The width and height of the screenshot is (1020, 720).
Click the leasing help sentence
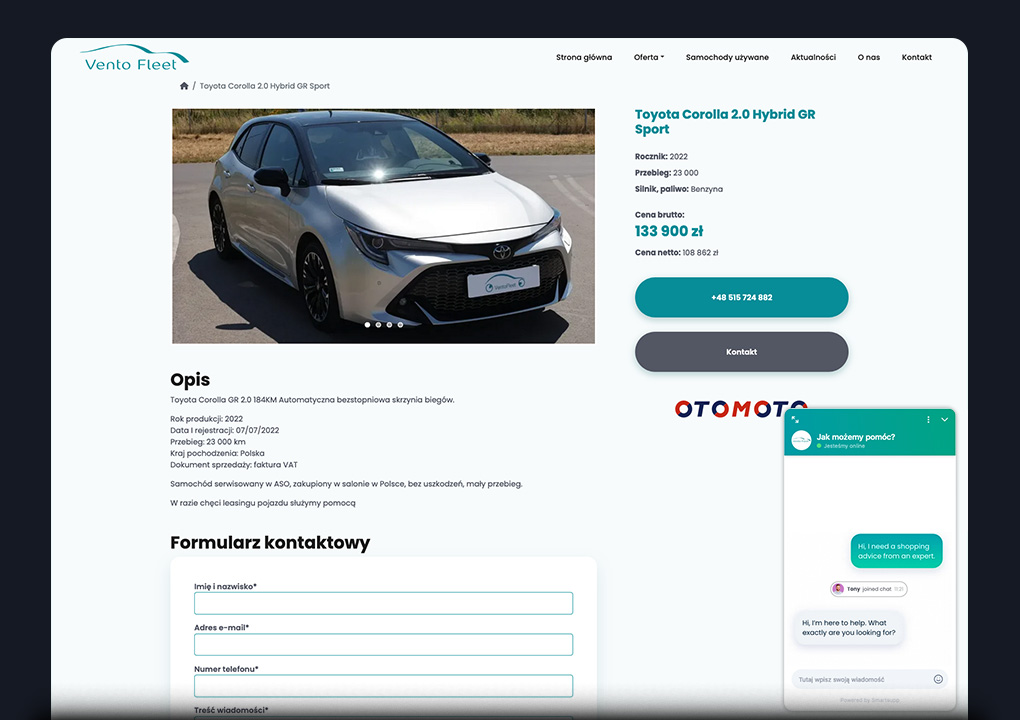(x=263, y=503)
